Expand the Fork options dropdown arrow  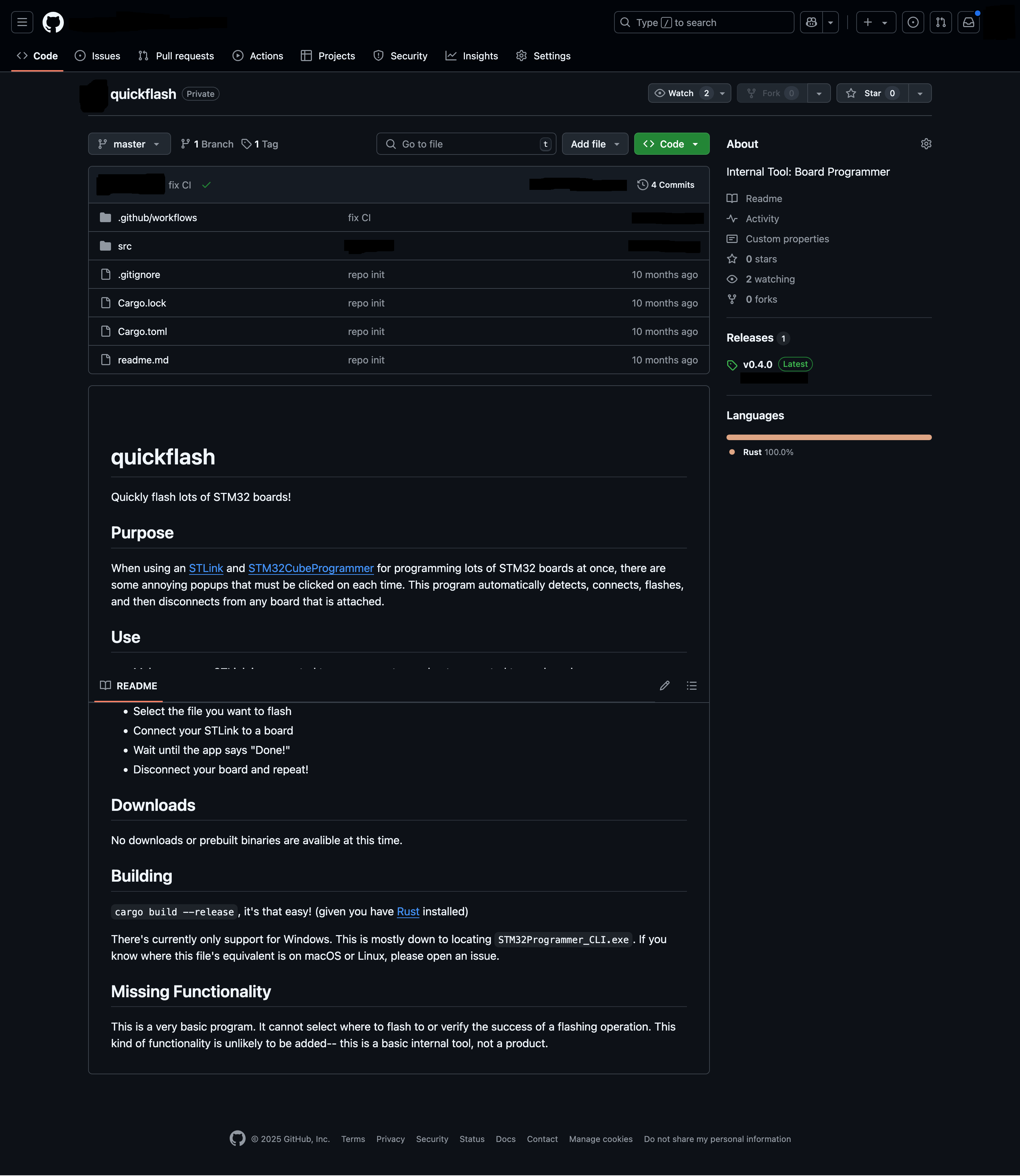click(x=818, y=93)
